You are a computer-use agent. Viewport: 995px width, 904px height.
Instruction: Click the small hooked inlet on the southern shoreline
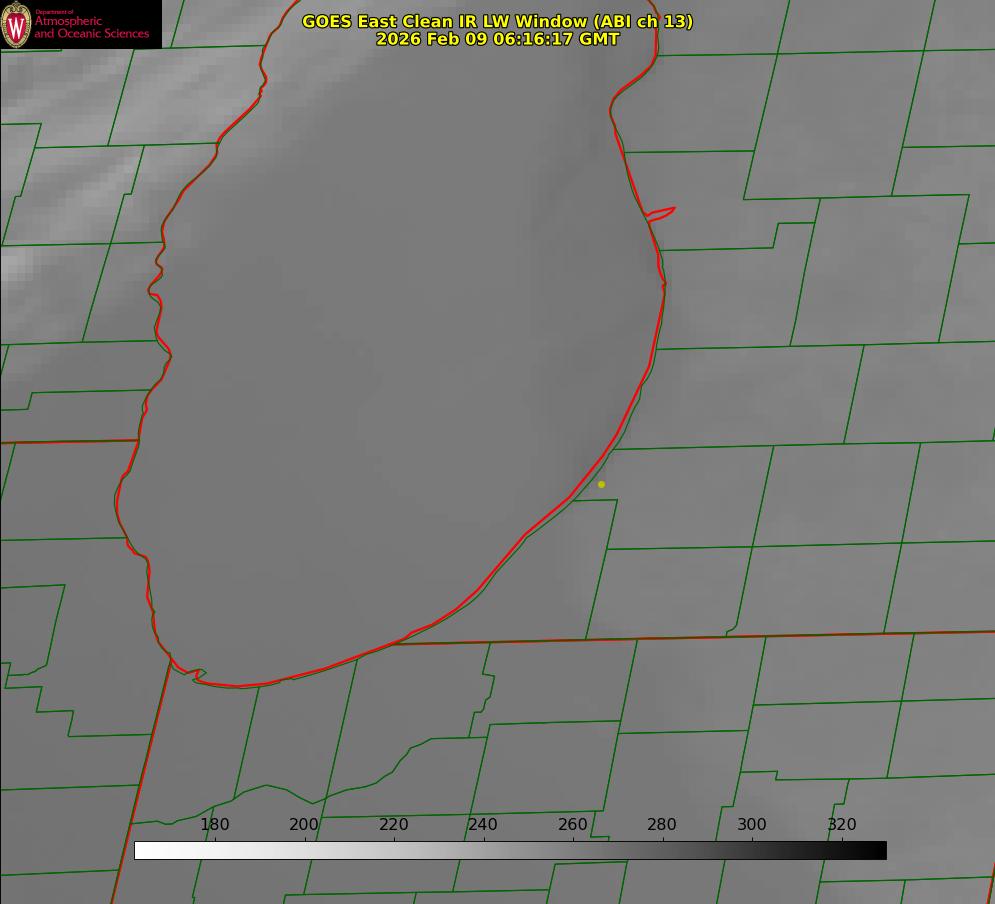pos(197,675)
